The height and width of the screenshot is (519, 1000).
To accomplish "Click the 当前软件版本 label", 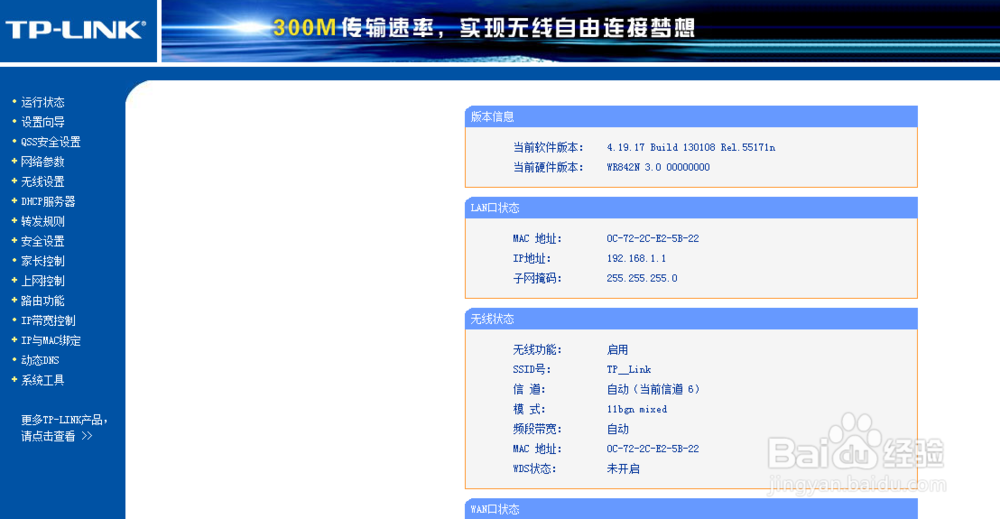I will pyautogui.click(x=548, y=147).
